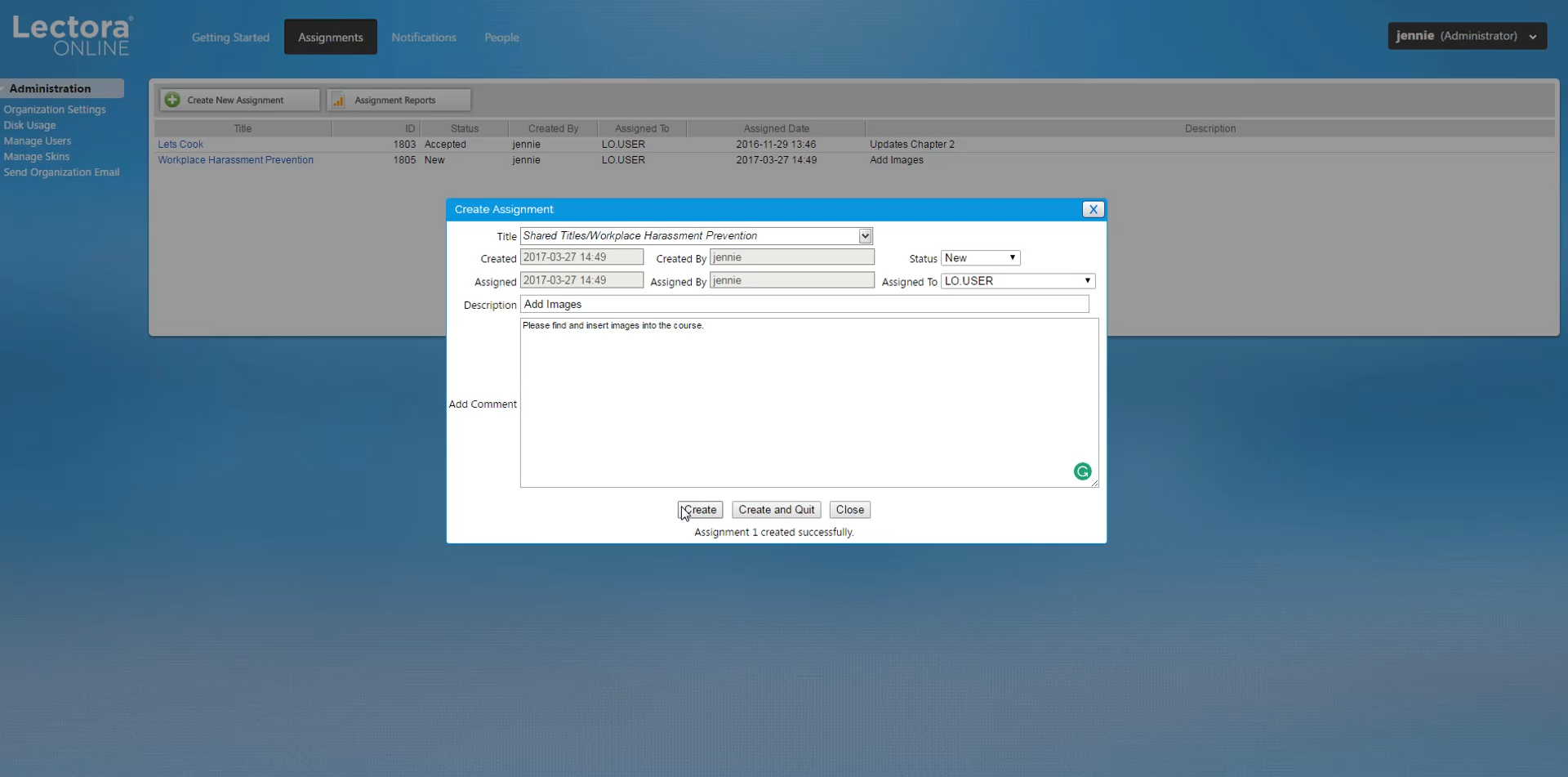
Task: Click the Lectora Online logo
Action: 72,36
